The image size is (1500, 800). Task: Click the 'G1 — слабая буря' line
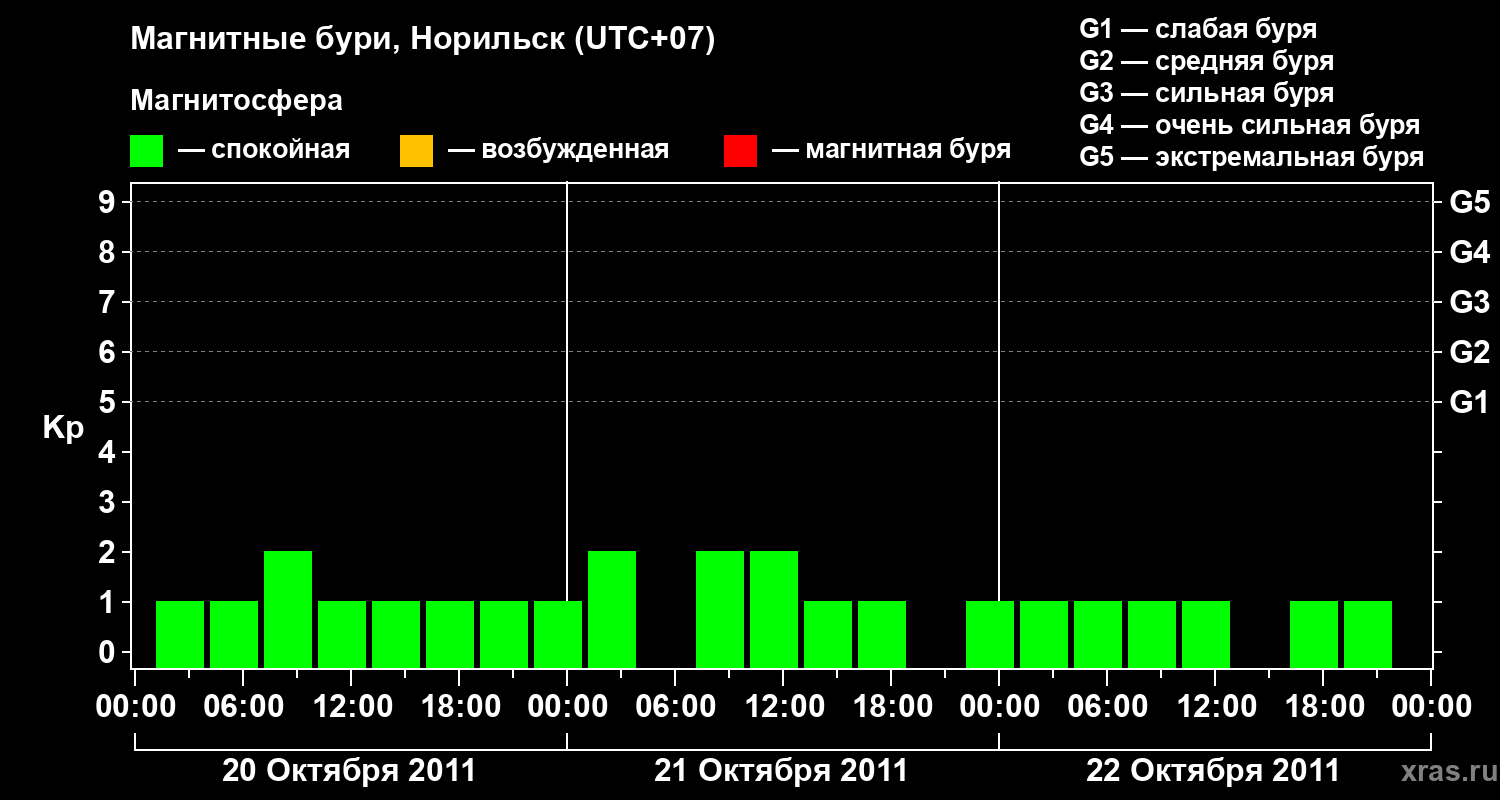[1198, 29]
